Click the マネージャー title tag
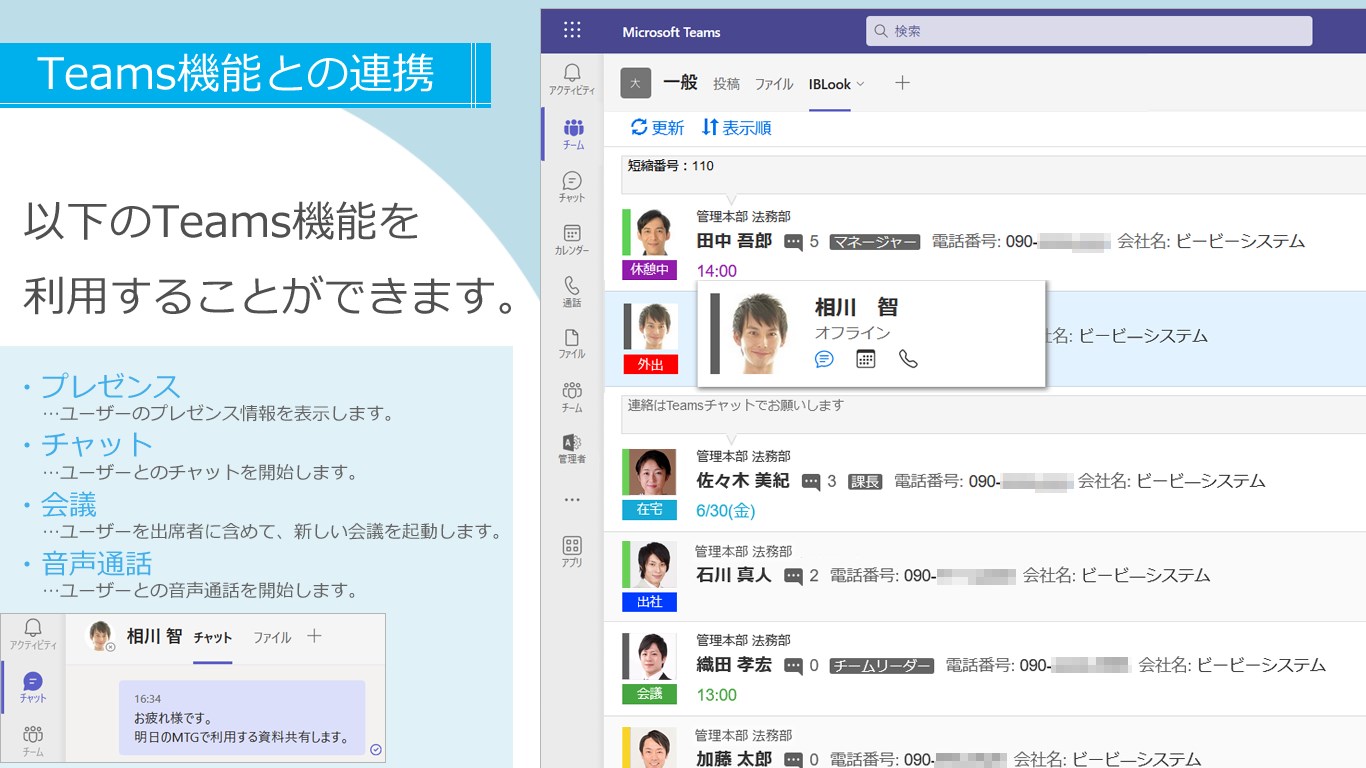 tap(874, 242)
